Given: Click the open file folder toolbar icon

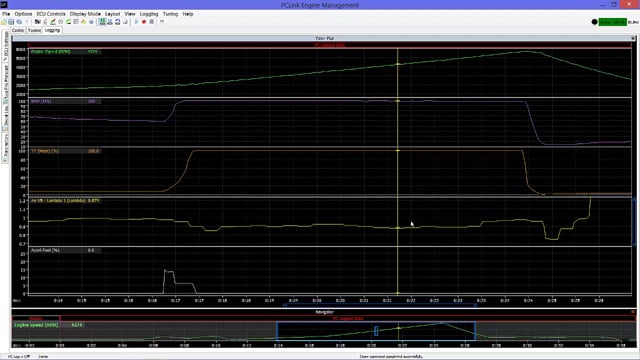Looking at the screenshot, I should pos(4,22).
